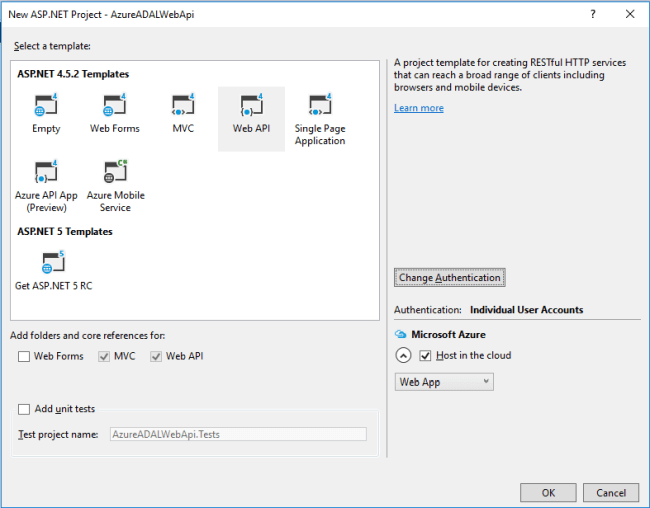Screen dimensions: 650x508
Task: Toggle the MVC core references checkbox
Action: 104,357
